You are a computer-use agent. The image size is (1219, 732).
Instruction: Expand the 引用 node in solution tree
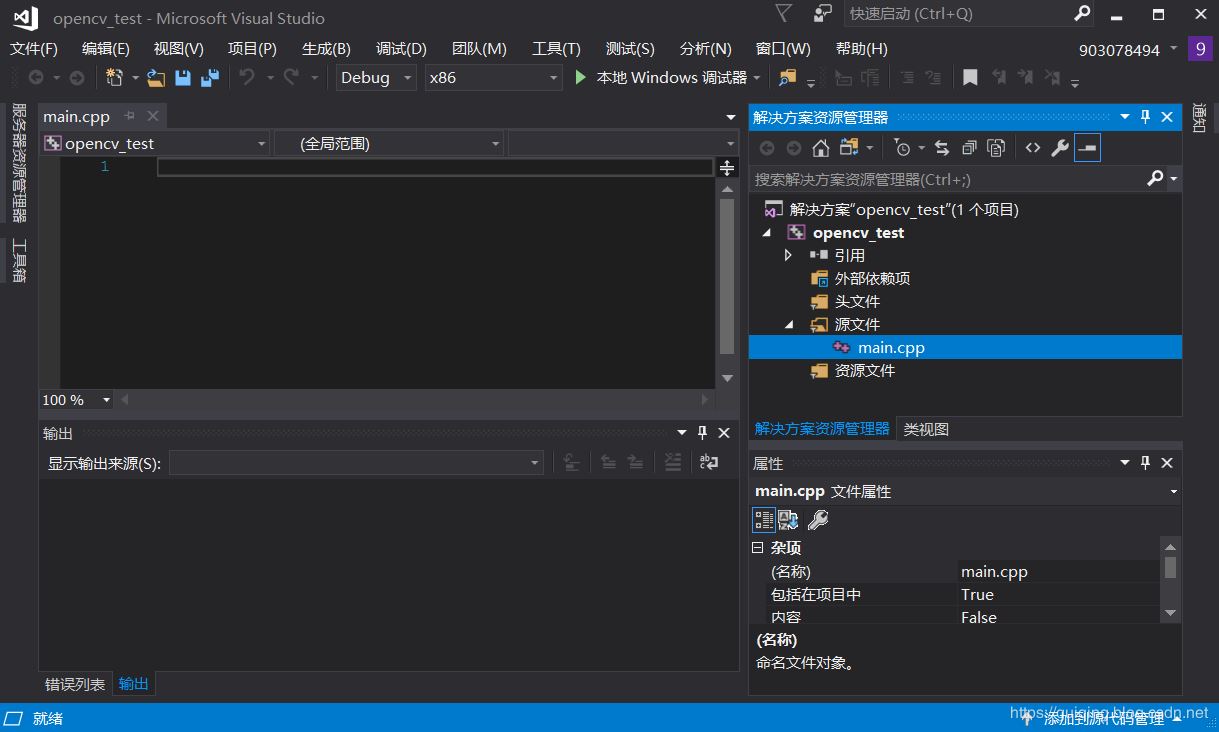pyautogui.click(x=788, y=255)
